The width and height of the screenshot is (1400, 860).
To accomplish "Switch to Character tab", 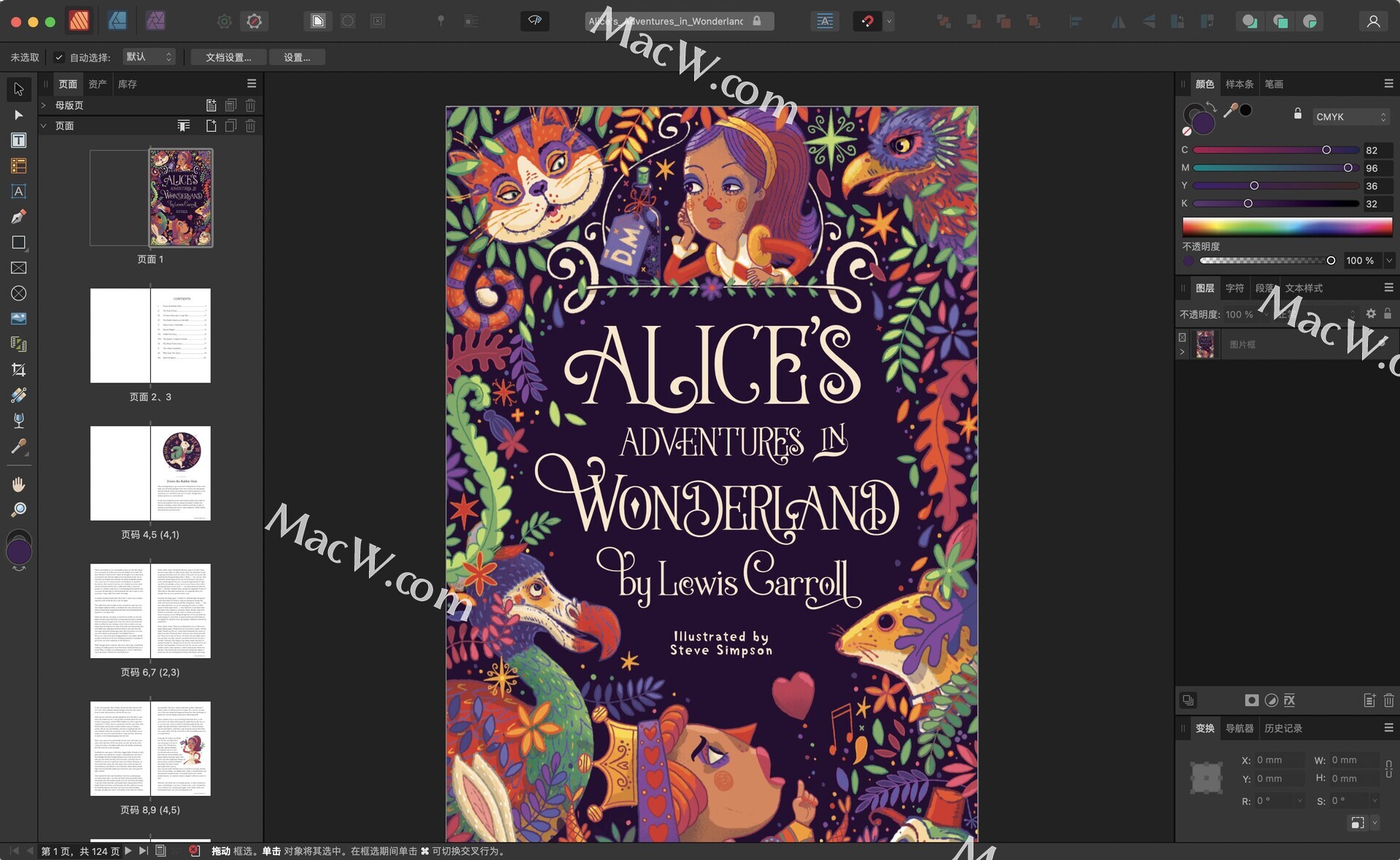I will tap(1234, 288).
